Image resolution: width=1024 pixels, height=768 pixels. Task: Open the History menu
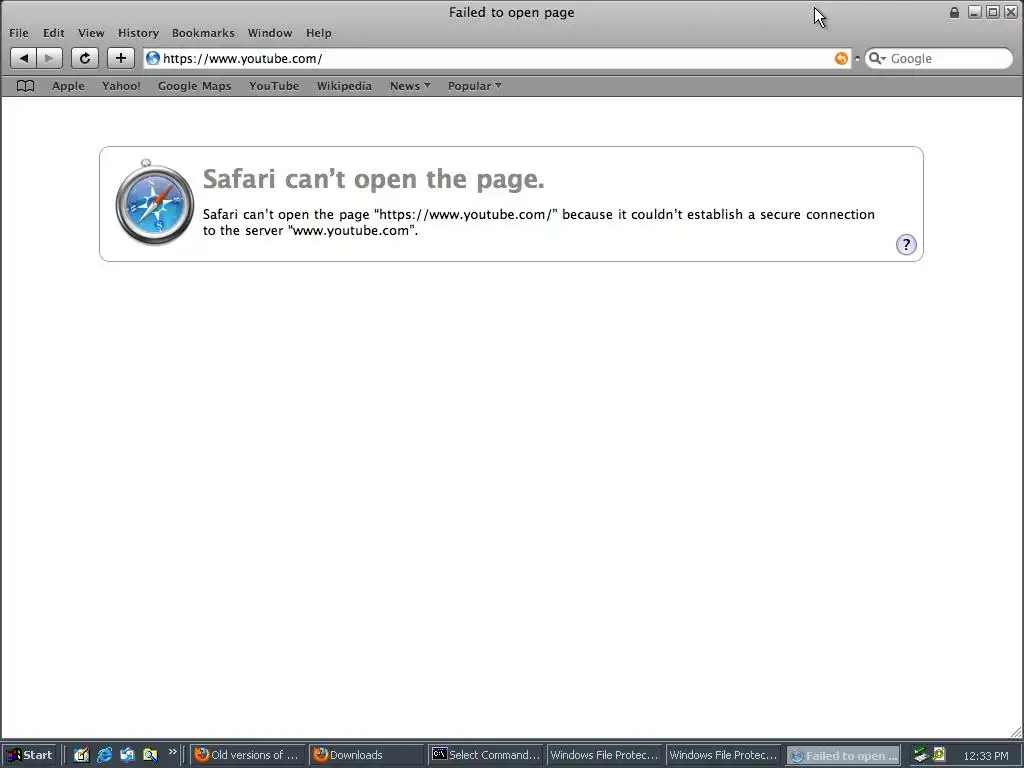[138, 33]
